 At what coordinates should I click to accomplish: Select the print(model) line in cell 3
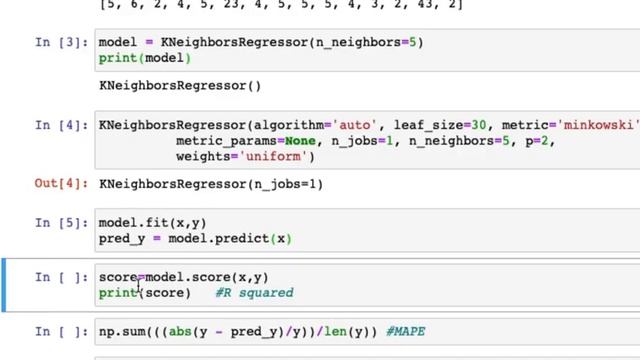pyautogui.click(x=145, y=58)
